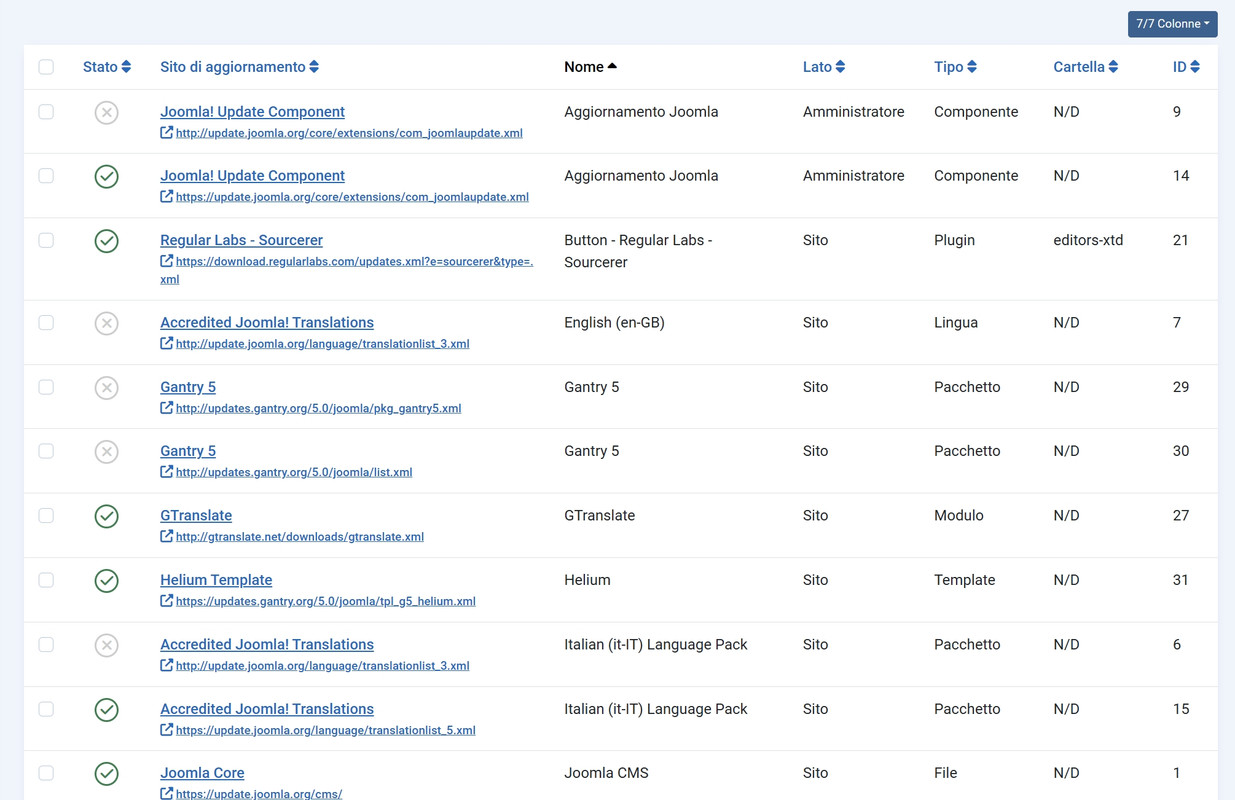Disable the enabled update site with ID 14
The height and width of the screenshot is (800, 1235).
coord(107,177)
